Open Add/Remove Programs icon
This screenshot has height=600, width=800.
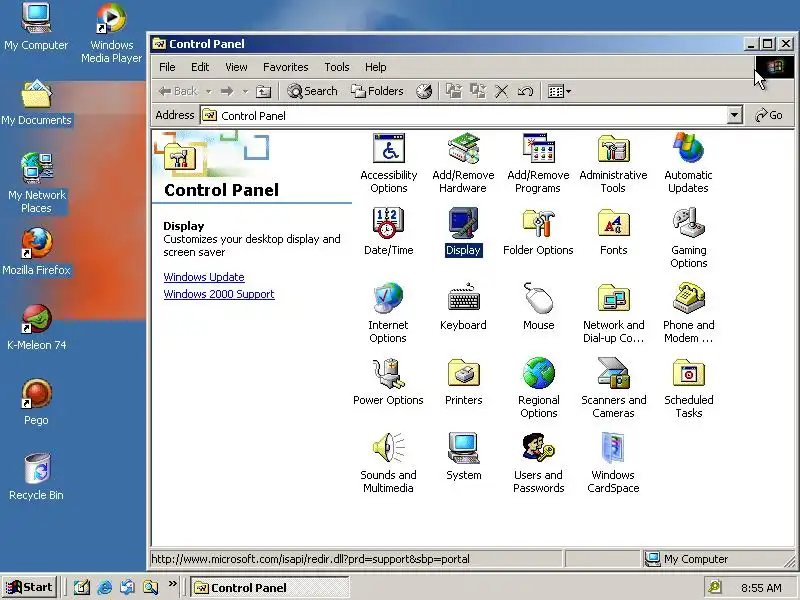pos(538,163)
